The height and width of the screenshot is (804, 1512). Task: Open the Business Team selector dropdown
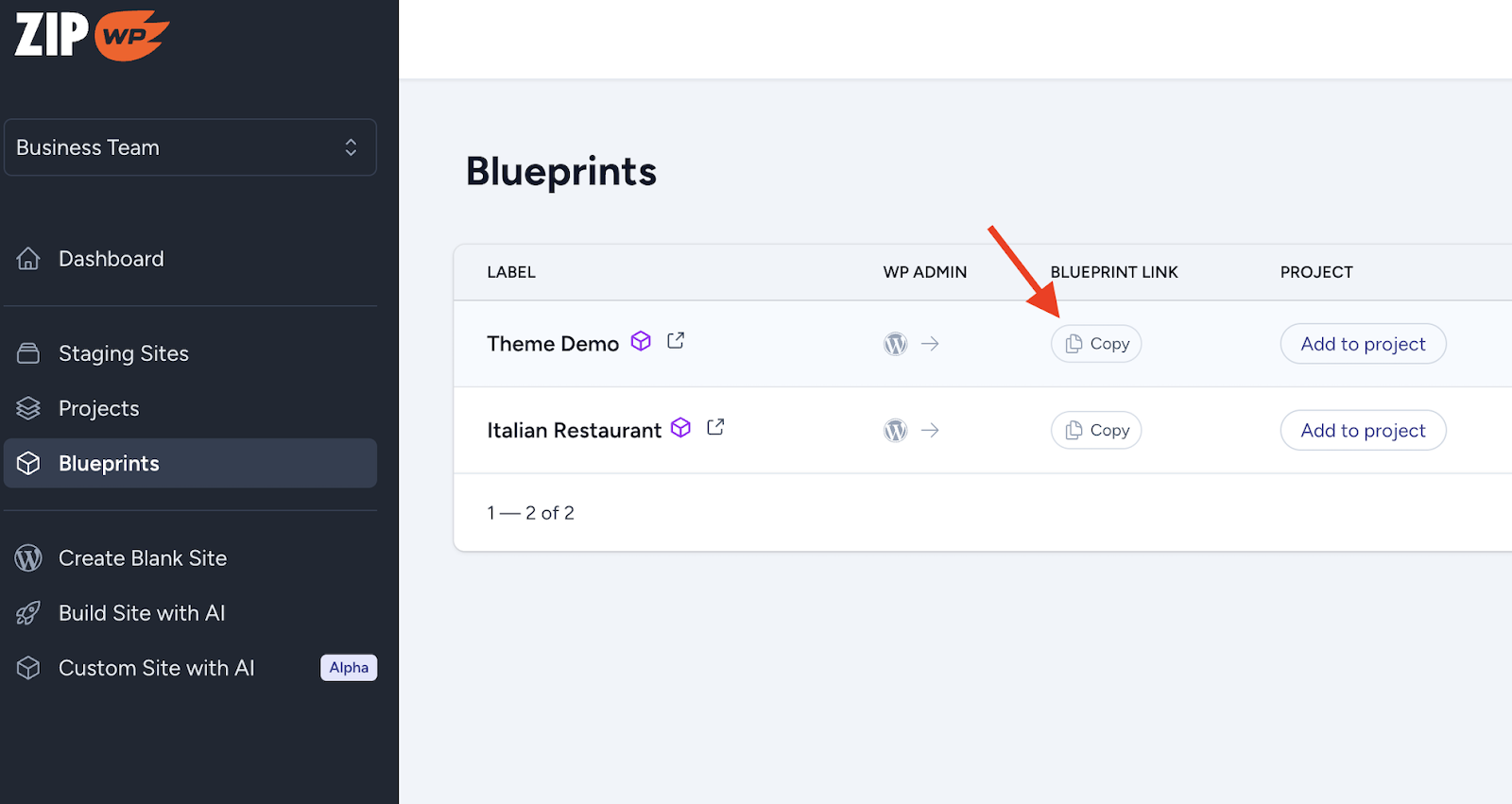click(x=190, y=147)
